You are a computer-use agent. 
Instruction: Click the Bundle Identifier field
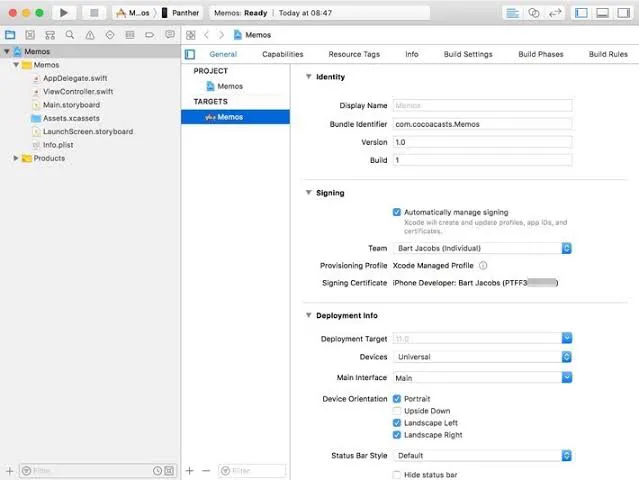(483, 124)
